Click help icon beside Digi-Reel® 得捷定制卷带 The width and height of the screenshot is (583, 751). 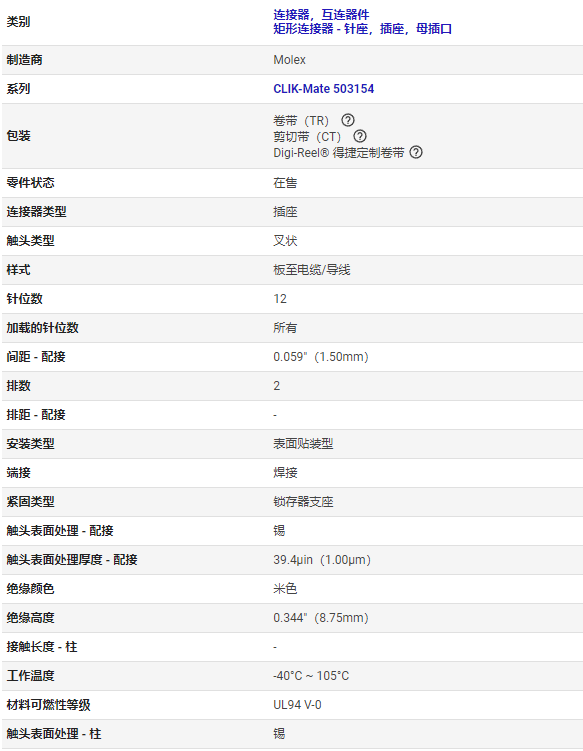416,152
